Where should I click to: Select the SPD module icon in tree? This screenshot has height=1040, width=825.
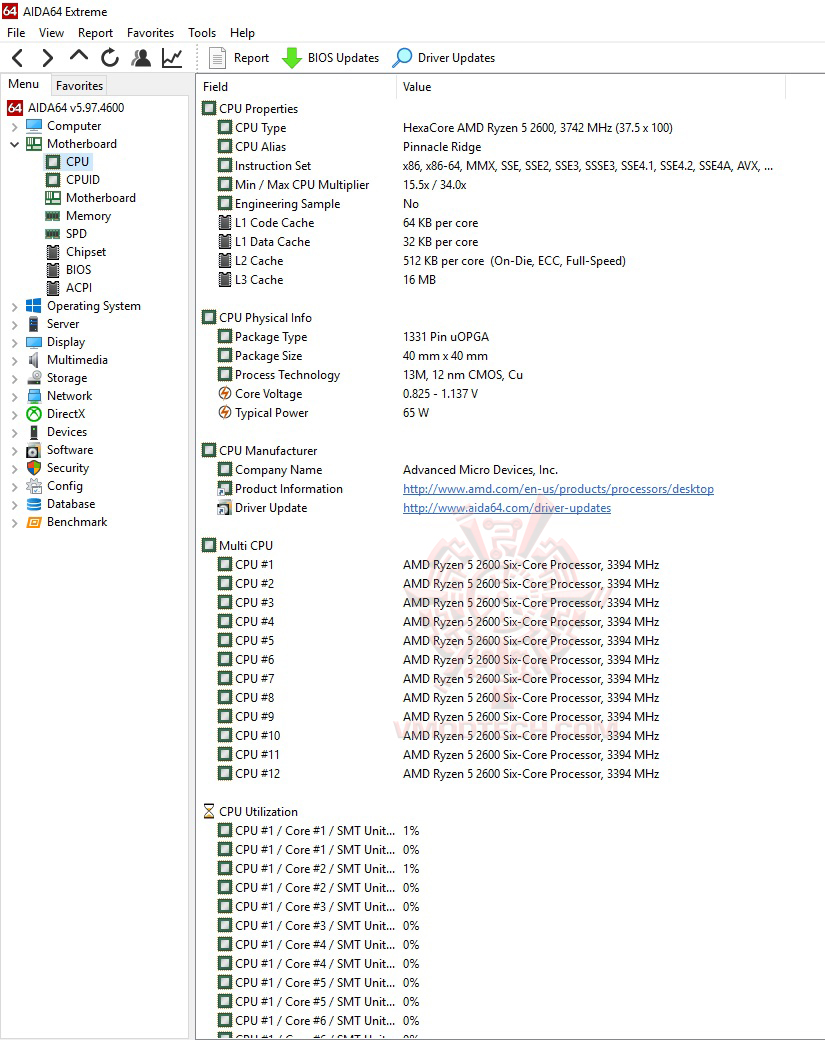[x=53, y=233]
